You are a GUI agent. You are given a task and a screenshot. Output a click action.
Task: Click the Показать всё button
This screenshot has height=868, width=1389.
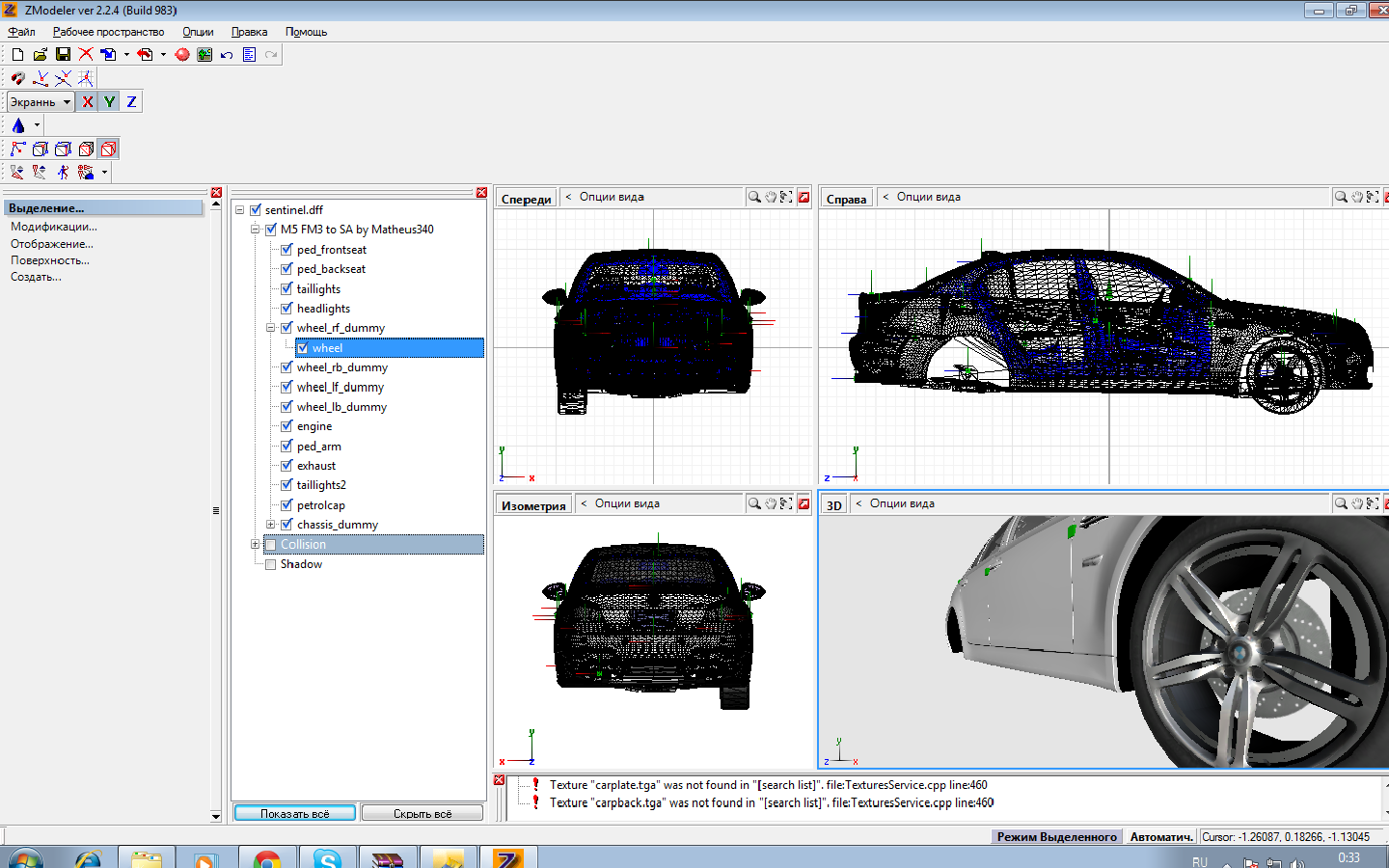(x=295, y=813)
